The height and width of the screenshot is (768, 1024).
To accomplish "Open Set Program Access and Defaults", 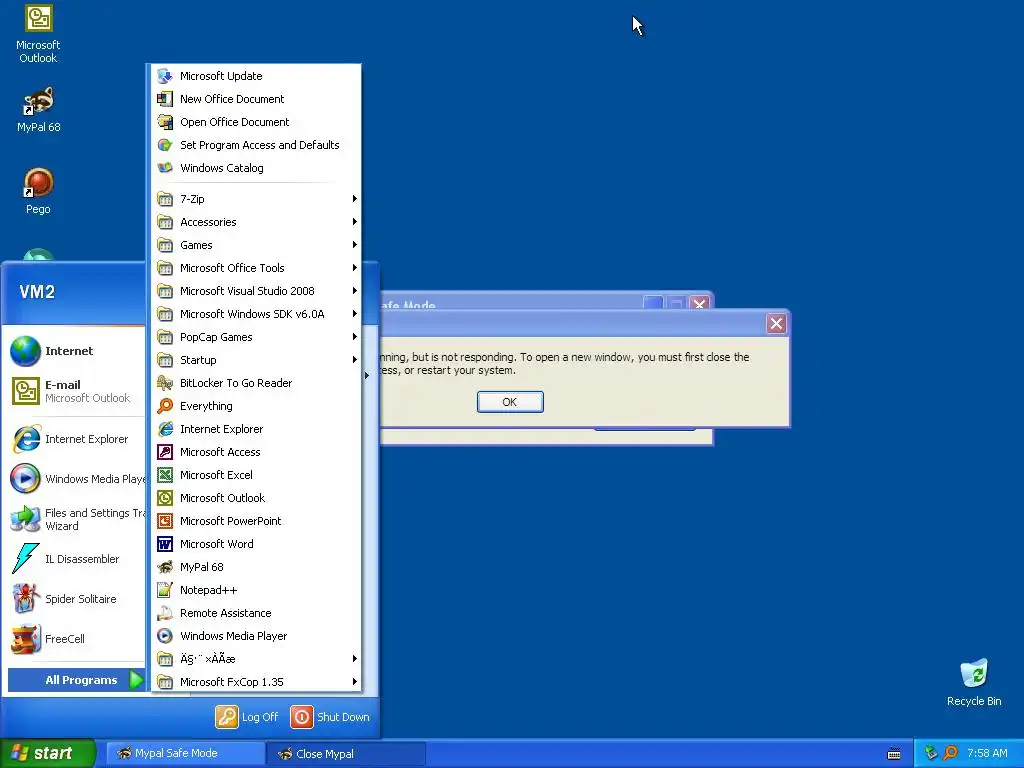I will pos(255,145).
